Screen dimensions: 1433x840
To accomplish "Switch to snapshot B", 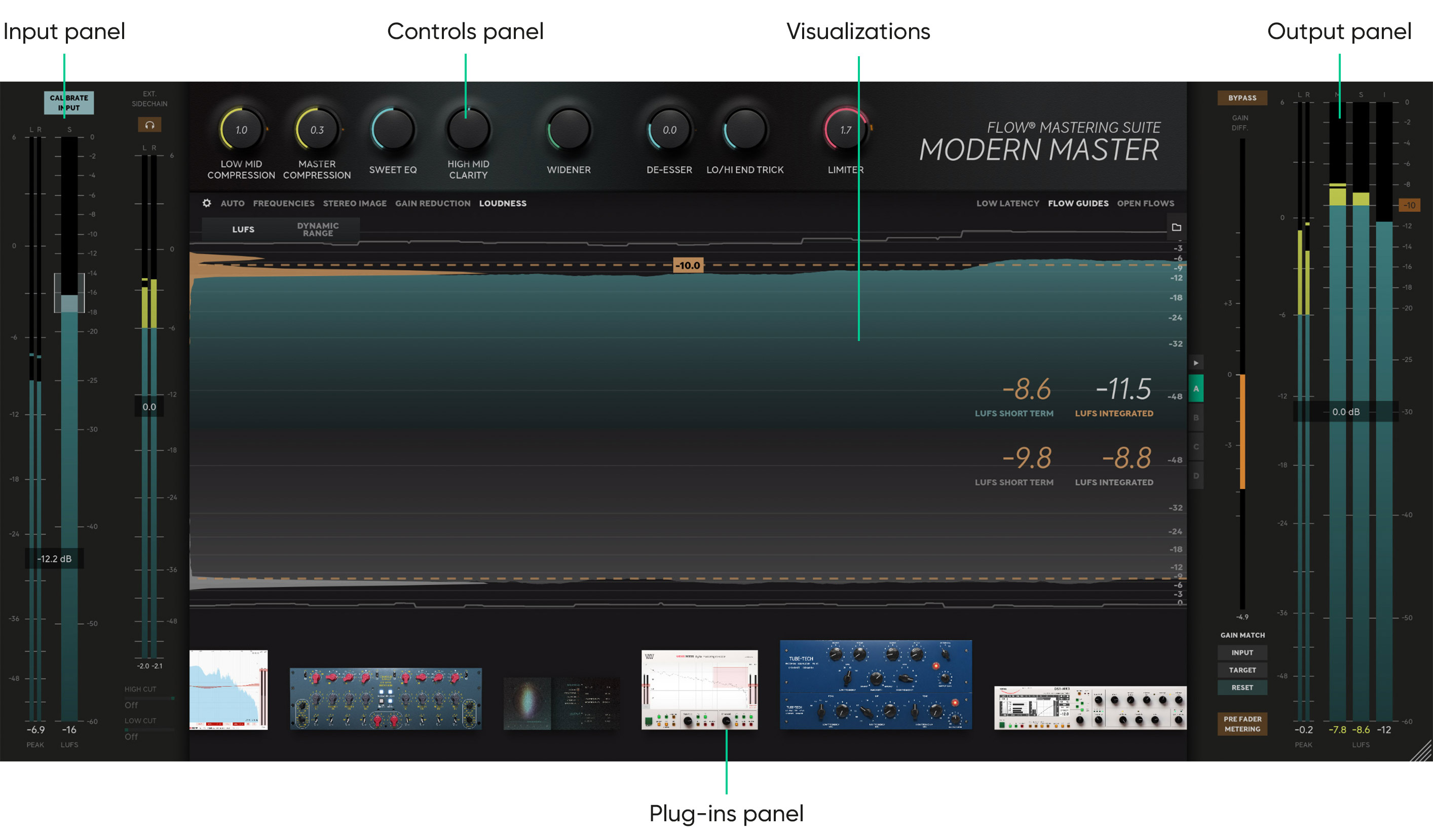I will click(1196, 418).
